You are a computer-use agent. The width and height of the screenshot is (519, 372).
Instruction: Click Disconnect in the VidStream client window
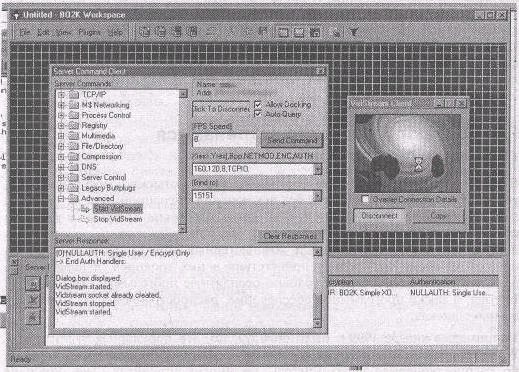[x=379, y=216]
